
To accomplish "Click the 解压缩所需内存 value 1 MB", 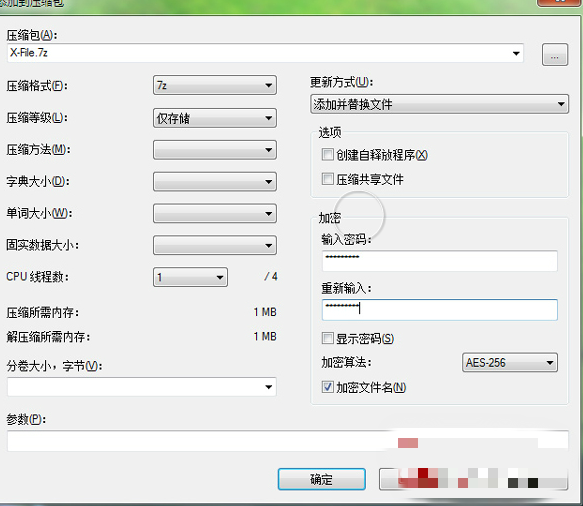I will coord(265,336).
